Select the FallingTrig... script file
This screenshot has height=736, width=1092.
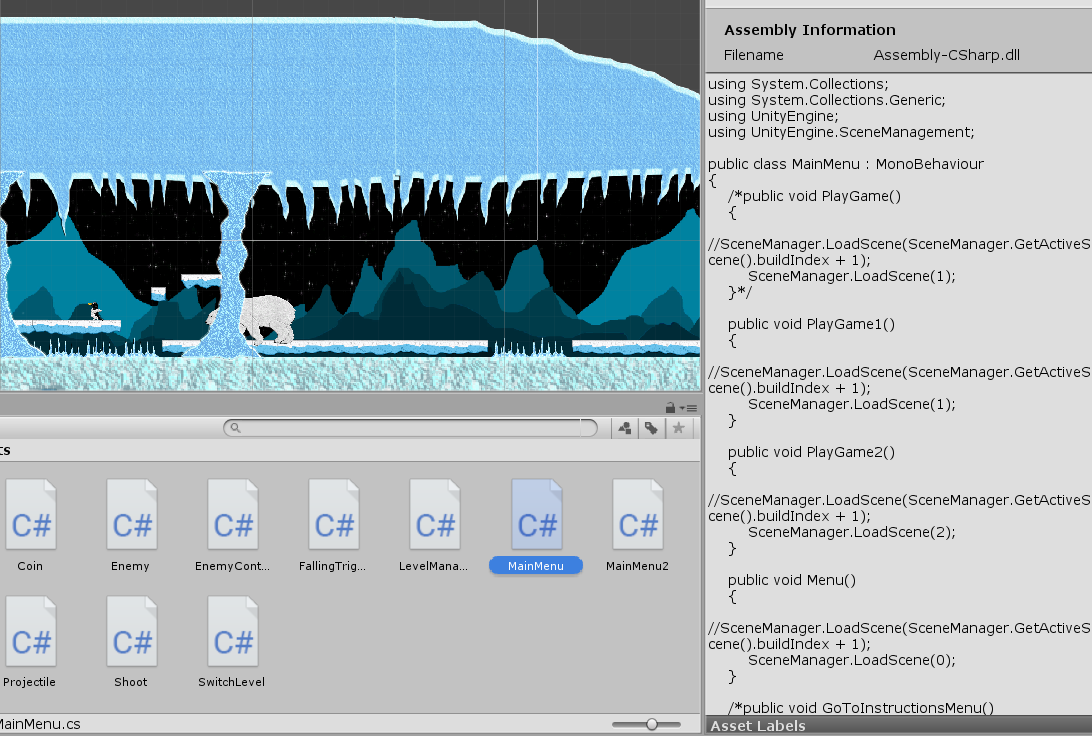click(334, 515)
